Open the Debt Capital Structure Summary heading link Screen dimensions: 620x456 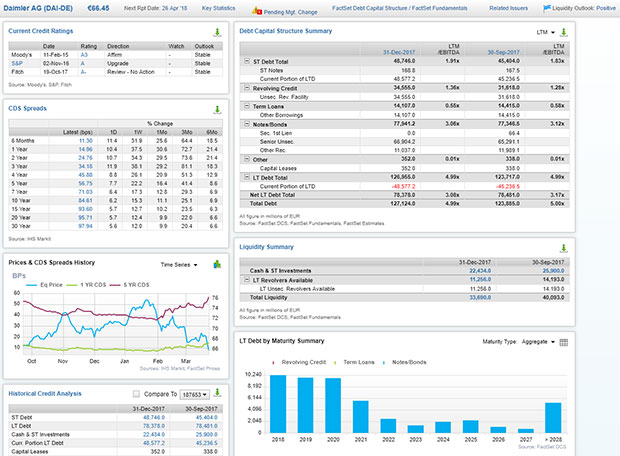[285, 31]
